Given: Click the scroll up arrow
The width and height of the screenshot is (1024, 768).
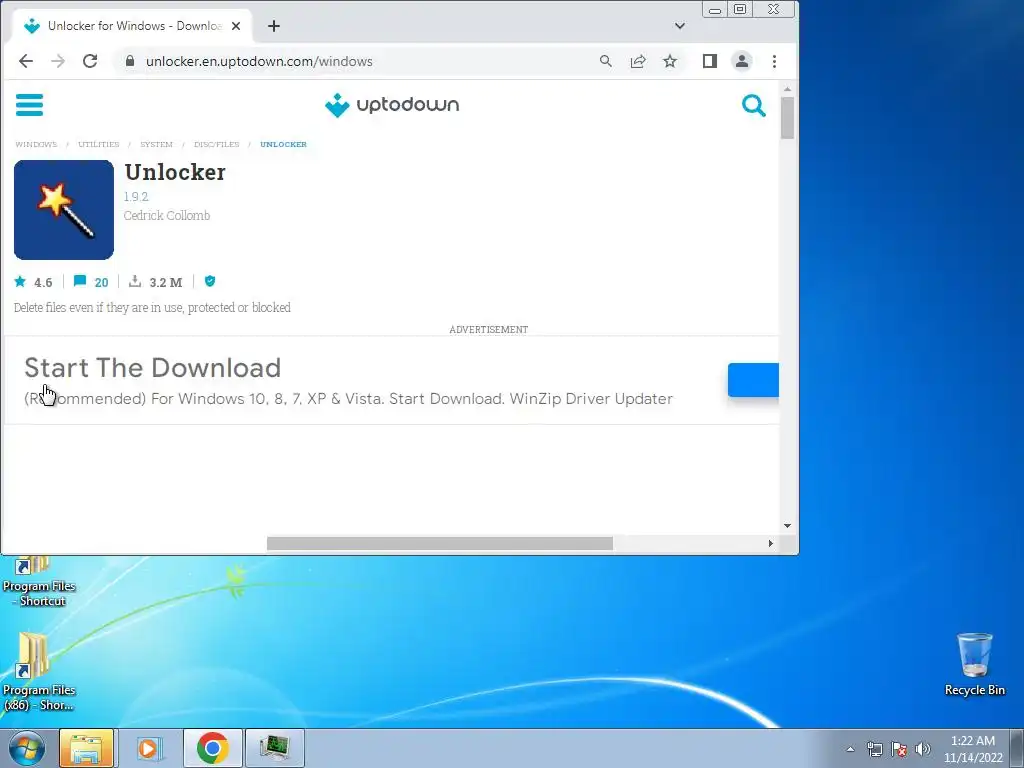Looking at the screenshot, I should pos(787,89).
